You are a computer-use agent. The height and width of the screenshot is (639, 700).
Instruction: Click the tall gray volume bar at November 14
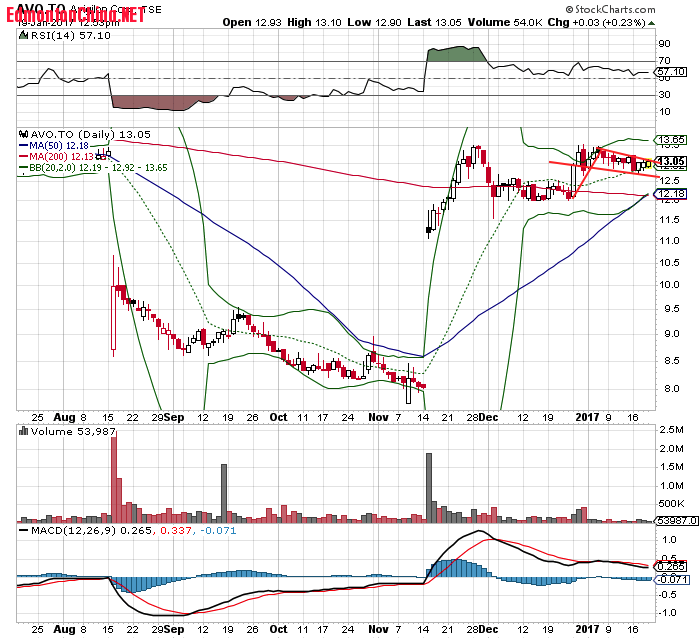(429, 488)
